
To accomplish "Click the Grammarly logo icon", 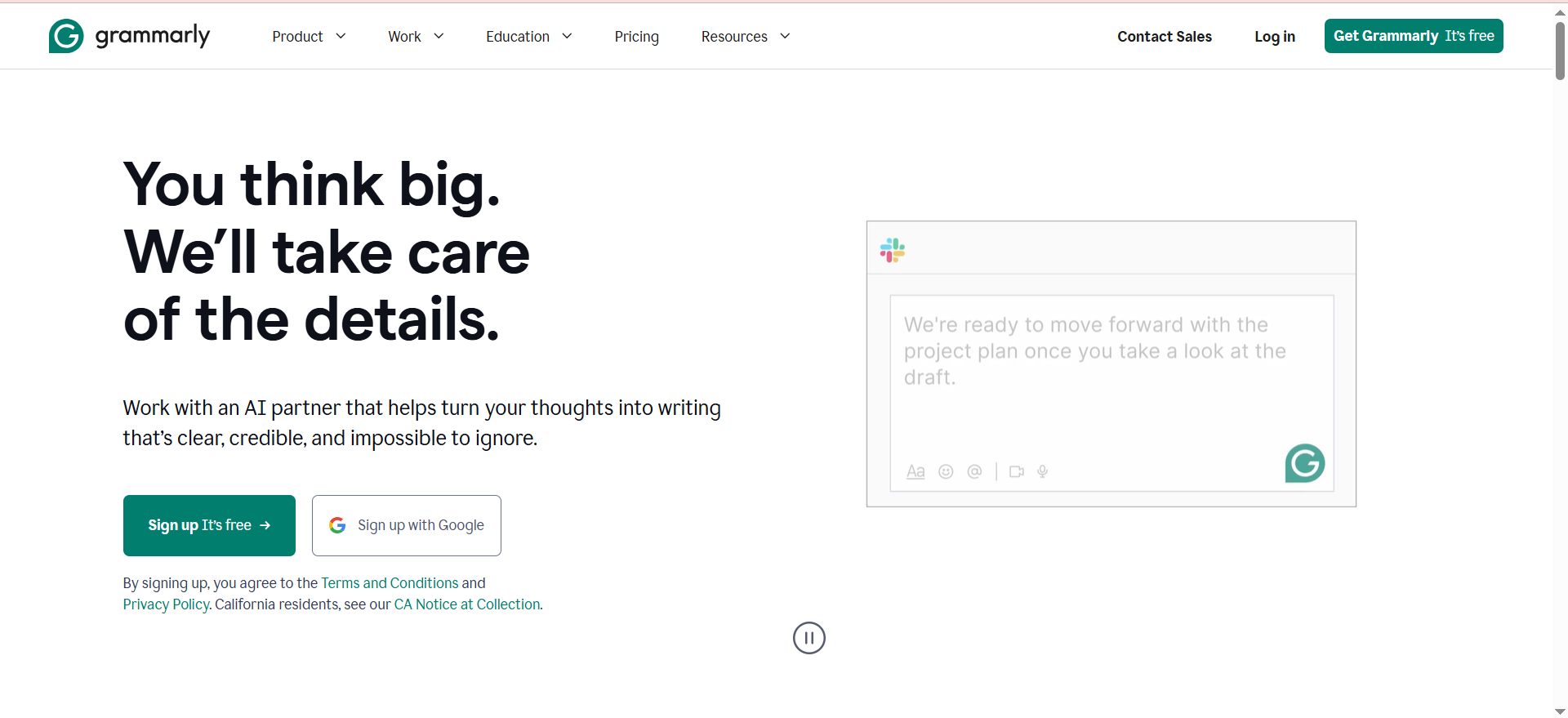I will point(66,36).
